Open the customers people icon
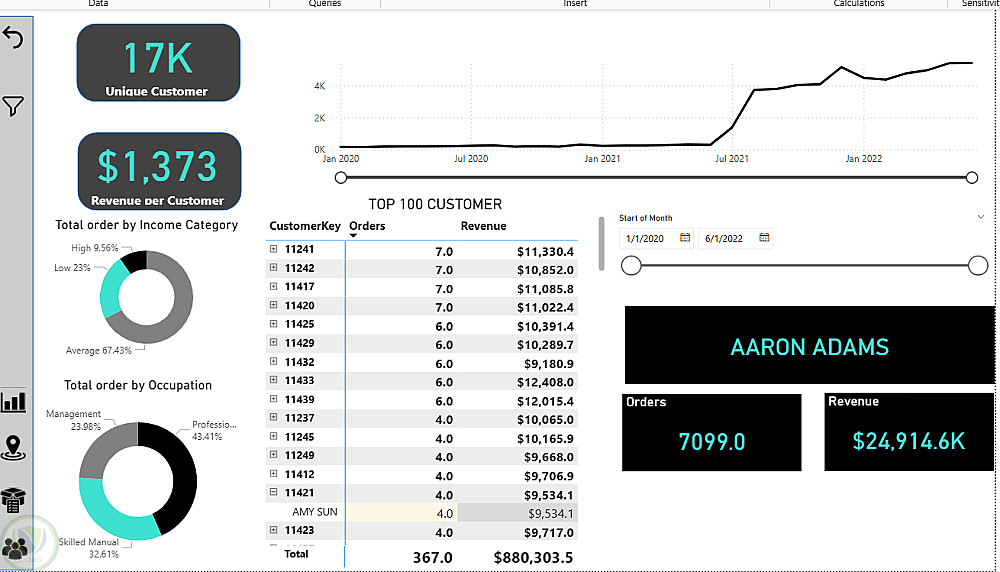 pos(15,548)
